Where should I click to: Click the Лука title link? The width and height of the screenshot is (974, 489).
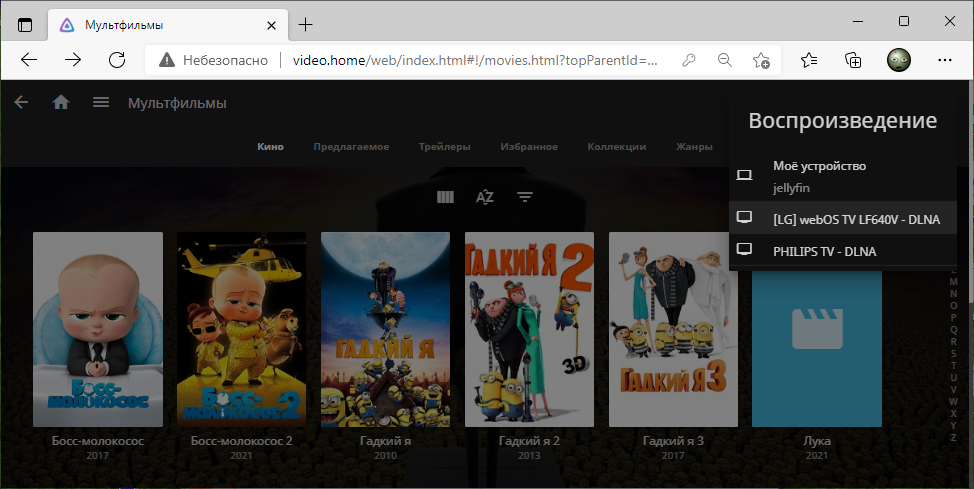pyautogui.click(x=817, y=441)
